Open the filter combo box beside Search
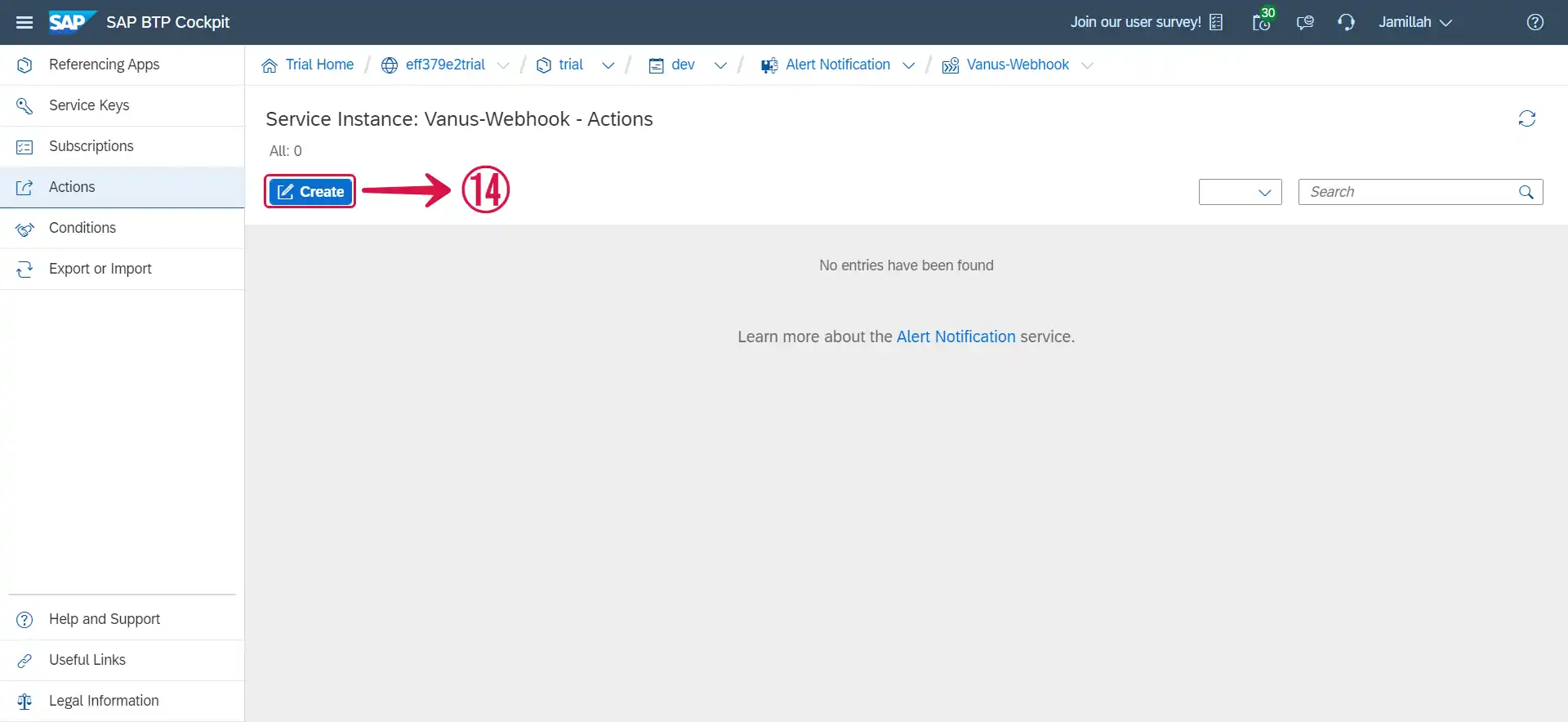Screen dimensions: 1568x722 click(x=1240, y=192)
